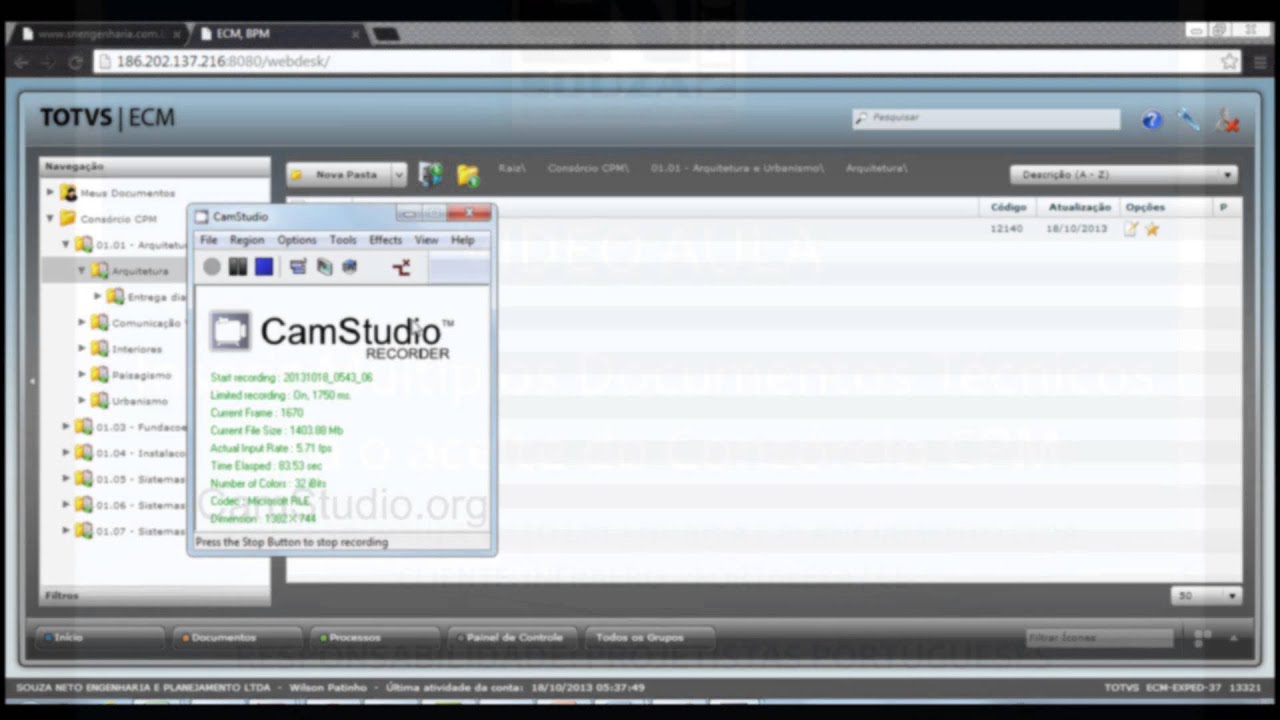Click the publish document icon beside Nova Pasta
Viewport: 1280px width, 720px height.
(431, 174)
